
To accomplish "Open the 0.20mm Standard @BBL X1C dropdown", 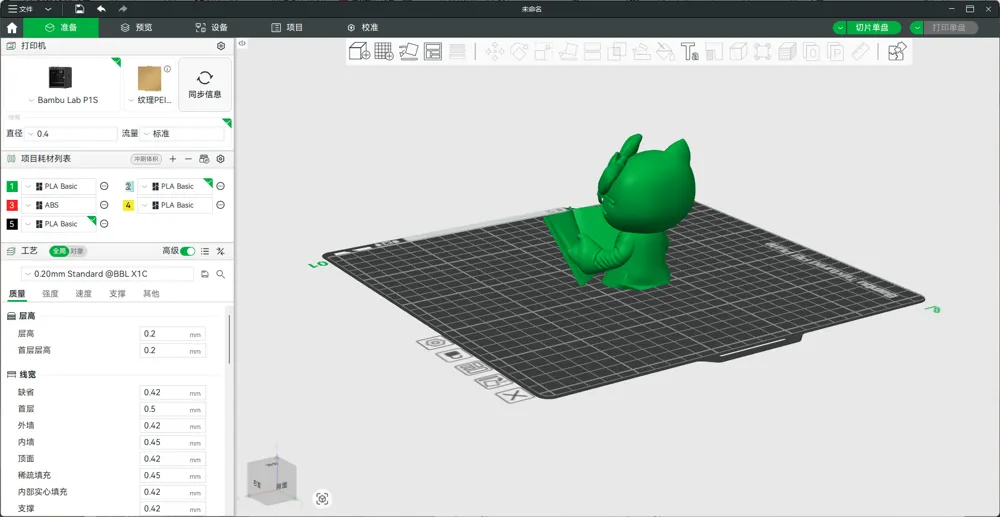I will pos(107,274).
